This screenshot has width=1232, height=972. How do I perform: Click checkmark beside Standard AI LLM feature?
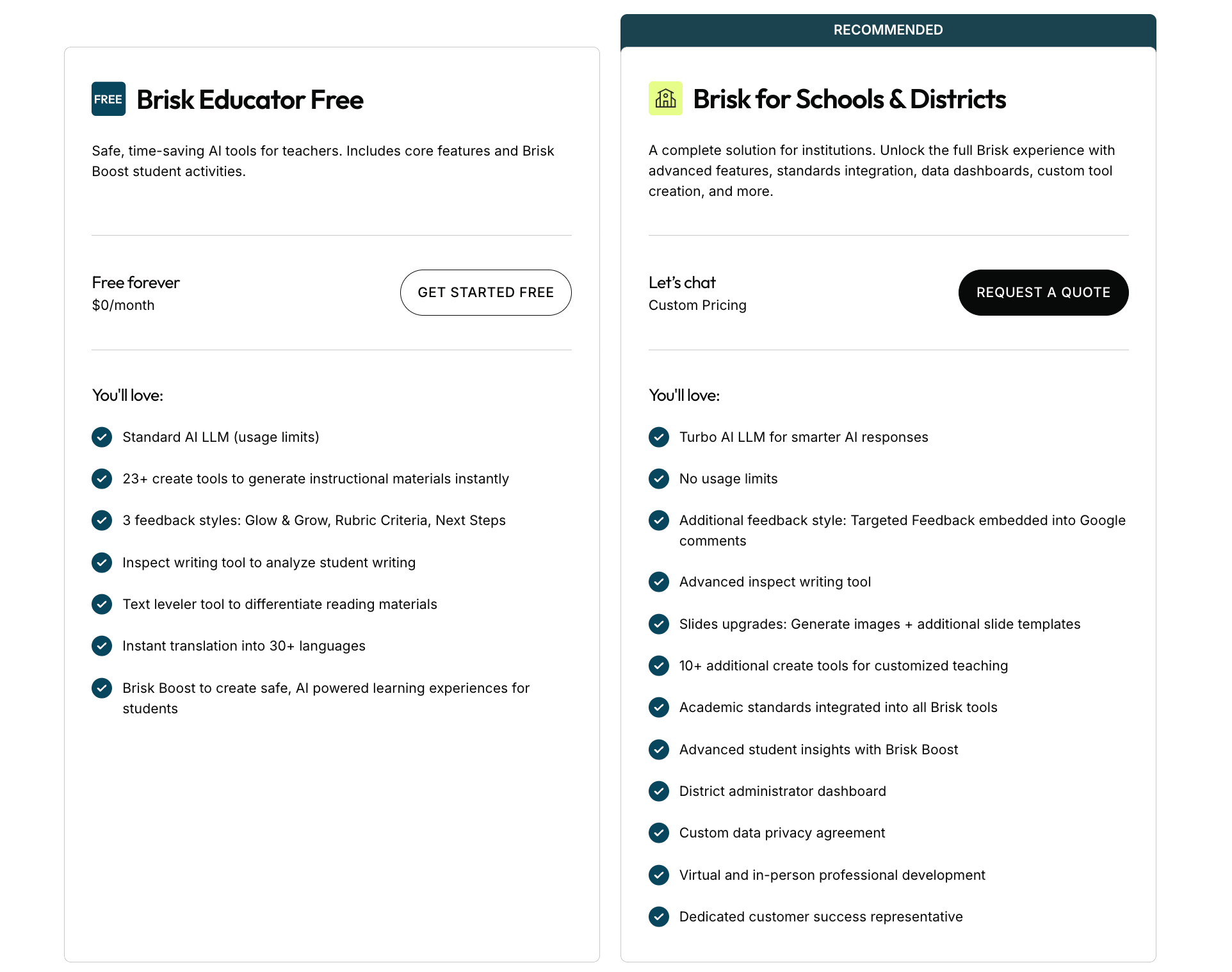click(101, 437)
